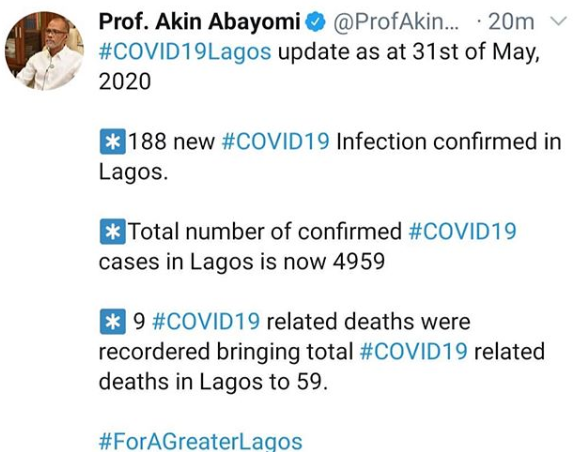Open the #ForAGreaterLagos hashtag link
This screenshot has height=452, width=583.
tap(201, 442)
